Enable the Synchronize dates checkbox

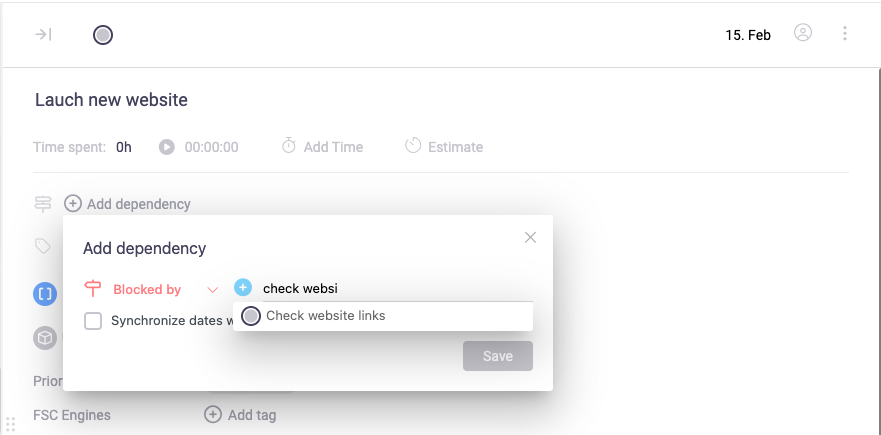[93, 321]
